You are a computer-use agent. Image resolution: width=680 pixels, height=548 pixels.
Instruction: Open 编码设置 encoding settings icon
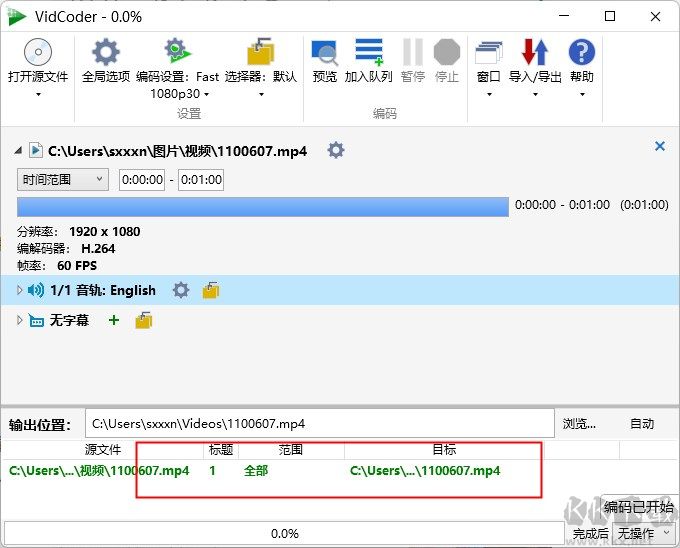tap(177, 51)
